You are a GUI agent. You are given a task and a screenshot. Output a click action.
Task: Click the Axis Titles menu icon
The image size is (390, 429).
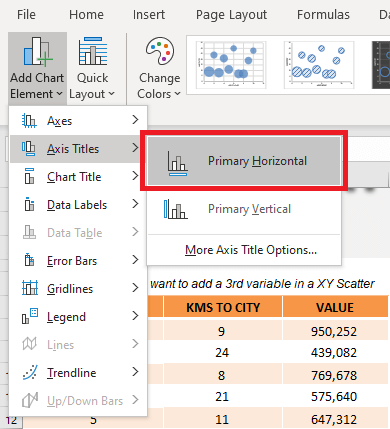[29, 149]
